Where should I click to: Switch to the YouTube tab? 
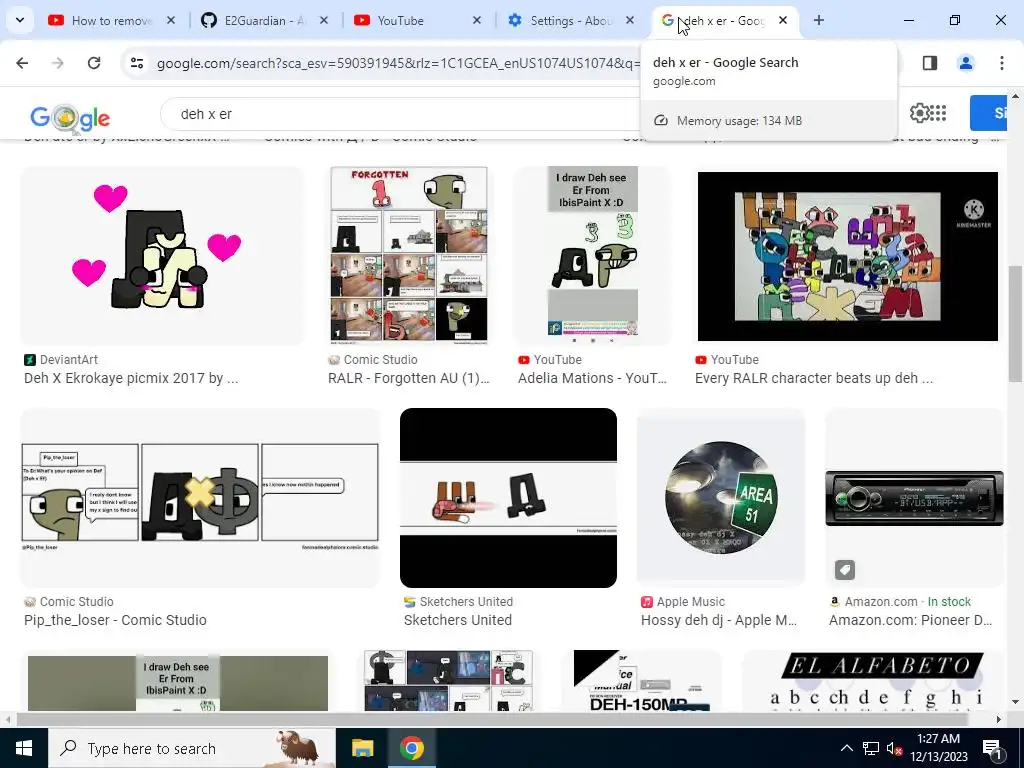(x=418, y=21)
